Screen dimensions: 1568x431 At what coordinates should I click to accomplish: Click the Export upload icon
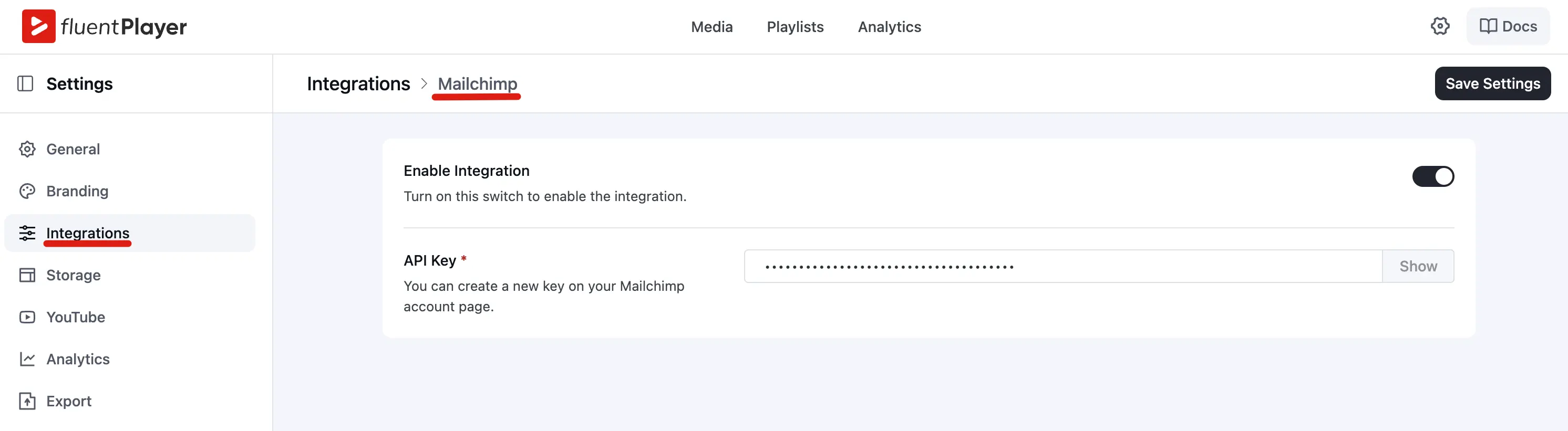(x=27, y=401)
